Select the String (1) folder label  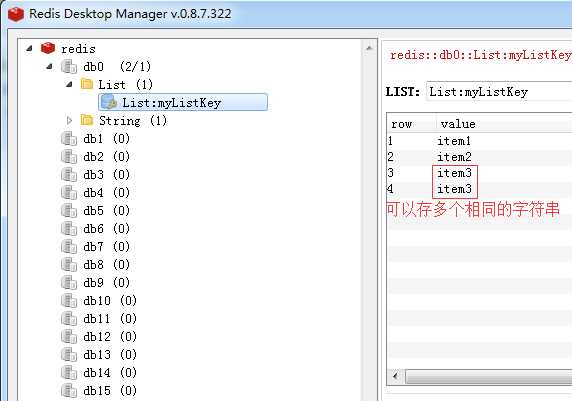click(133, 121)
